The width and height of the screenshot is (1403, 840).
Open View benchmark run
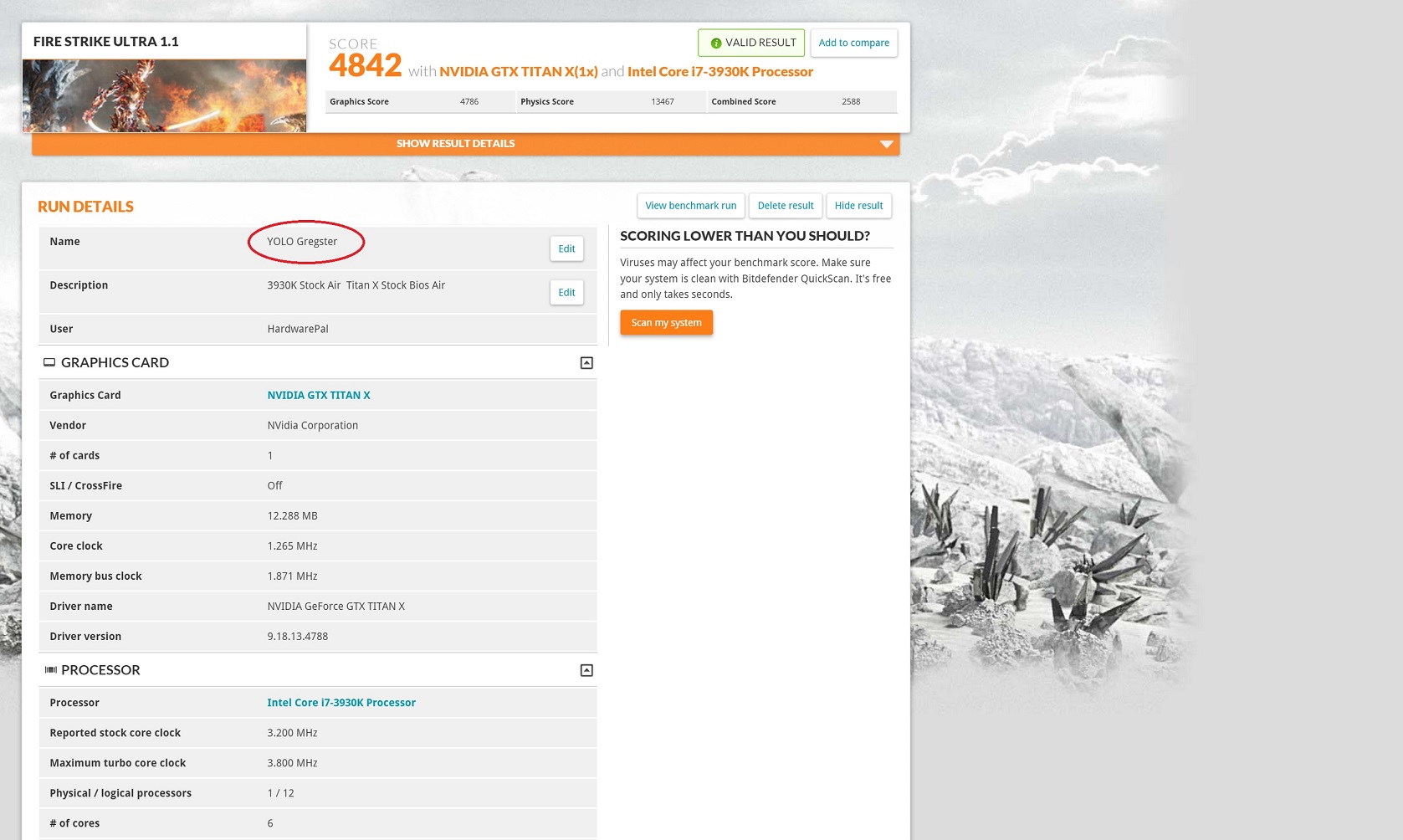tap(691, 206)
